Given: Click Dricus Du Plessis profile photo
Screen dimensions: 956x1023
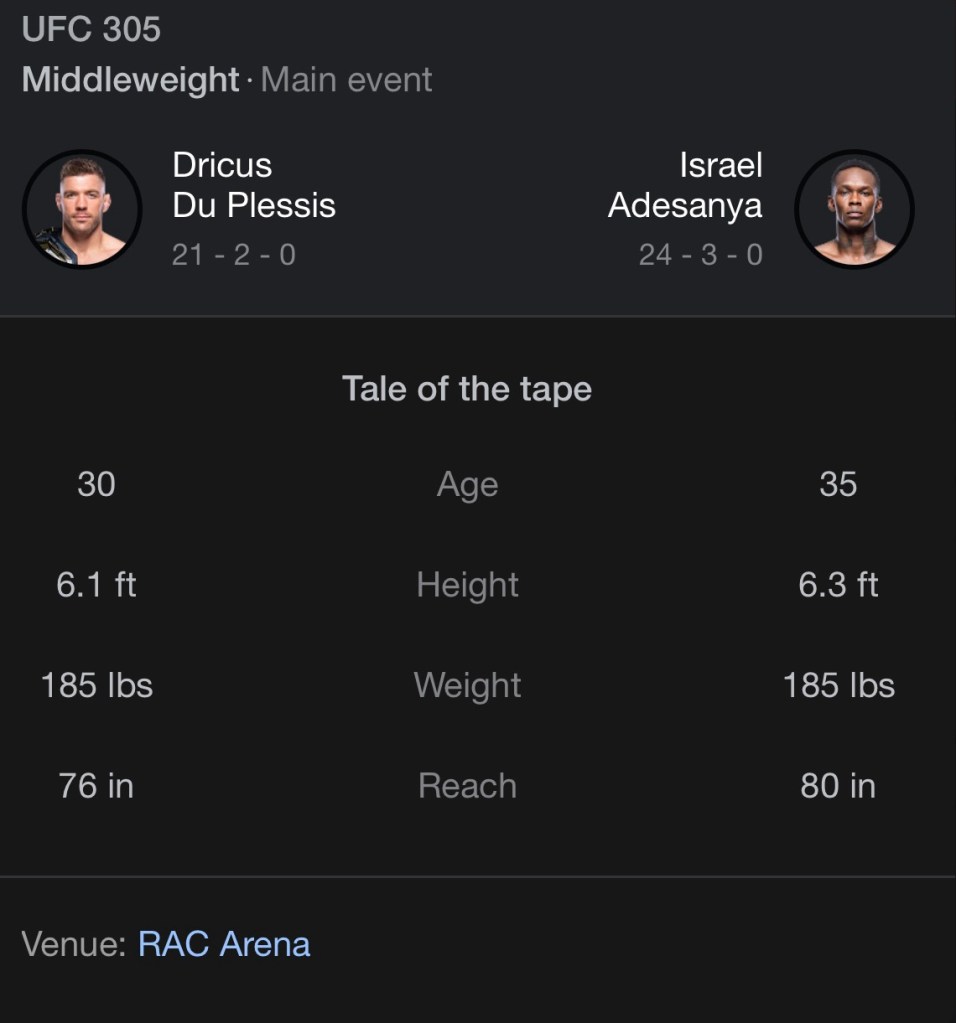Looking at the screenshot, I should pyautogui.click(x=82, y=209).
